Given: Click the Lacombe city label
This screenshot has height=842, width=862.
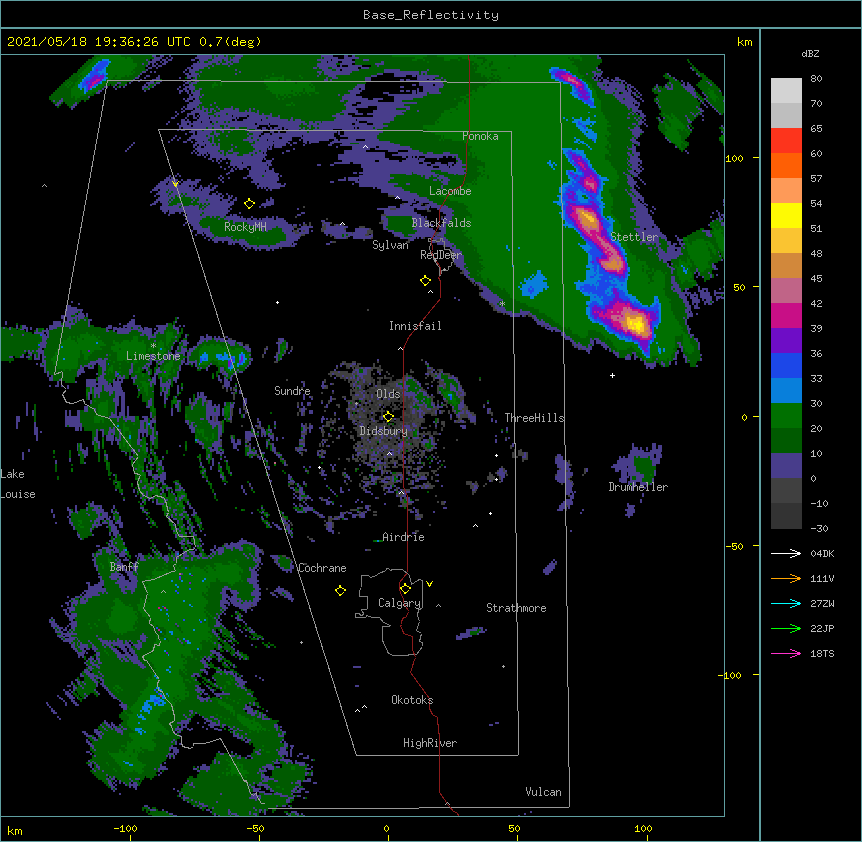Looking at the screenshot, I should point(450,191).
